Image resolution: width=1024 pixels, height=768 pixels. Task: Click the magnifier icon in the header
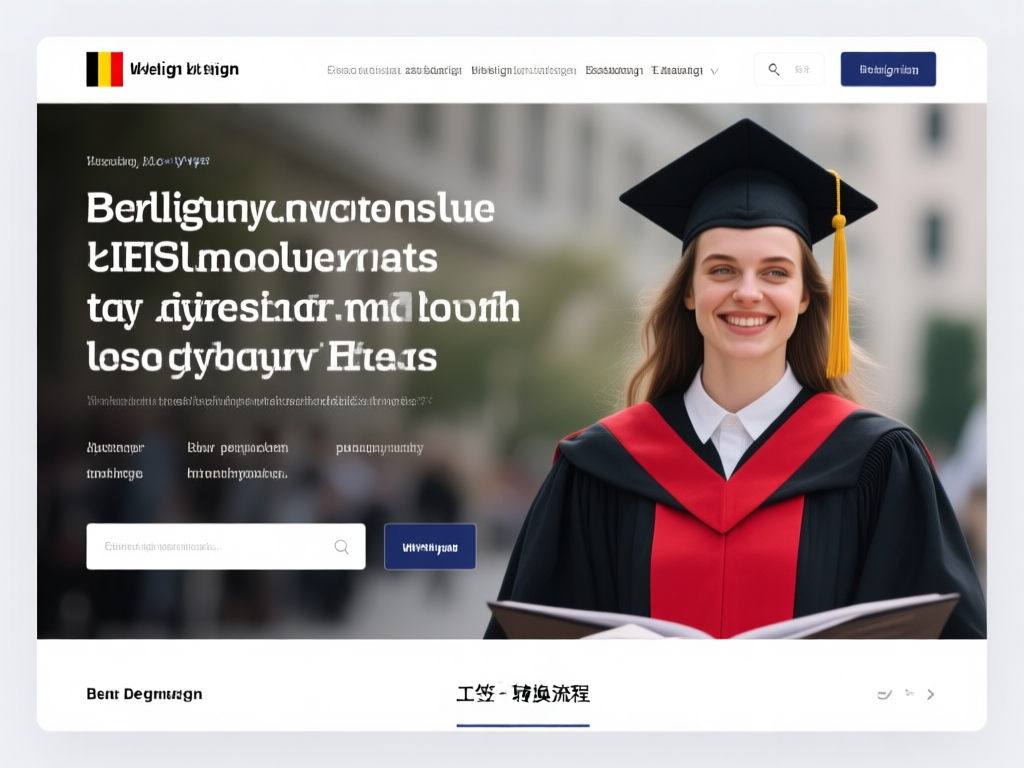pyautogui.click(x=774, y=69)
